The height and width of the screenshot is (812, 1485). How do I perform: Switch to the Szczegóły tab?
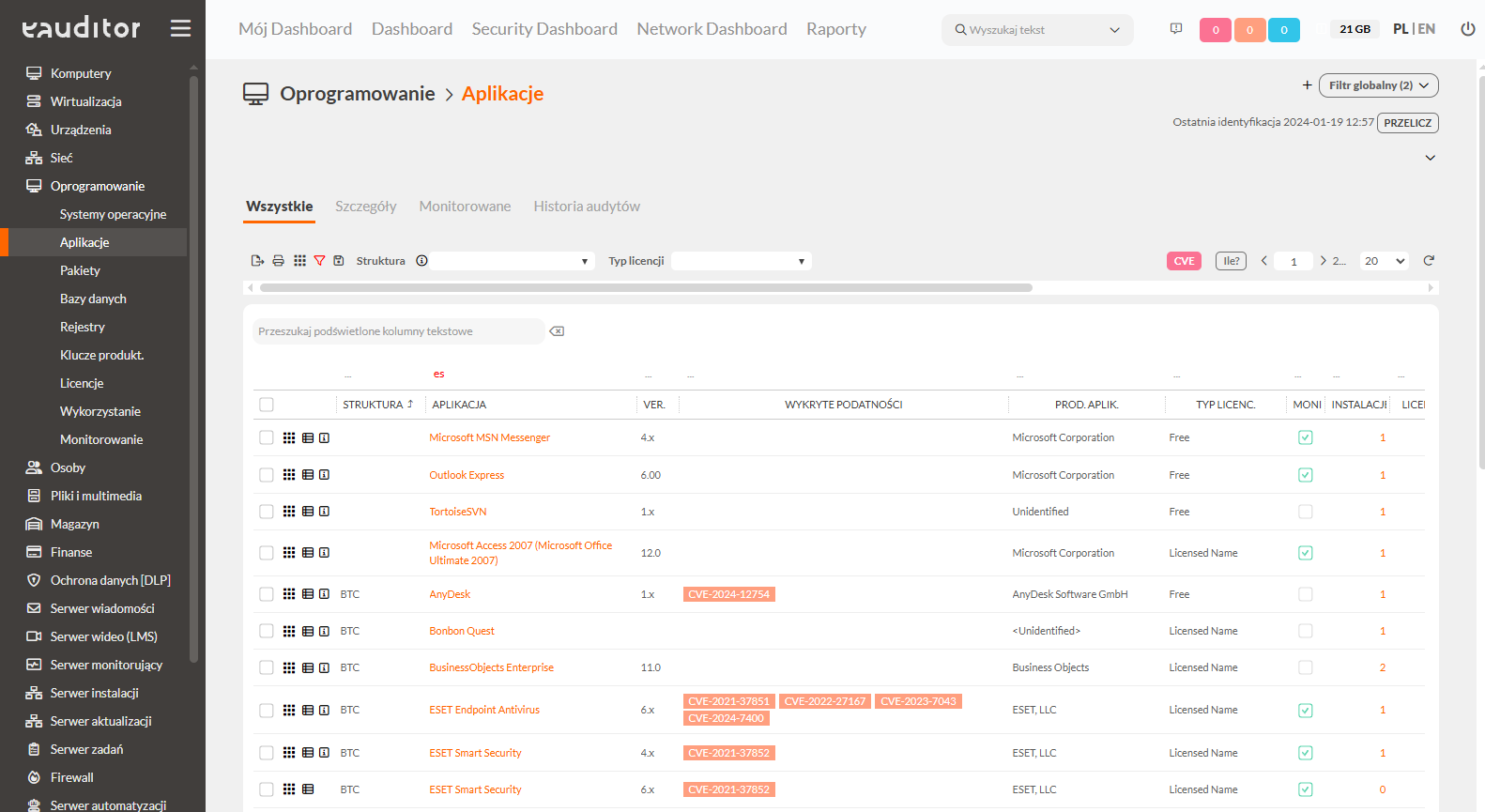point(366,207)
